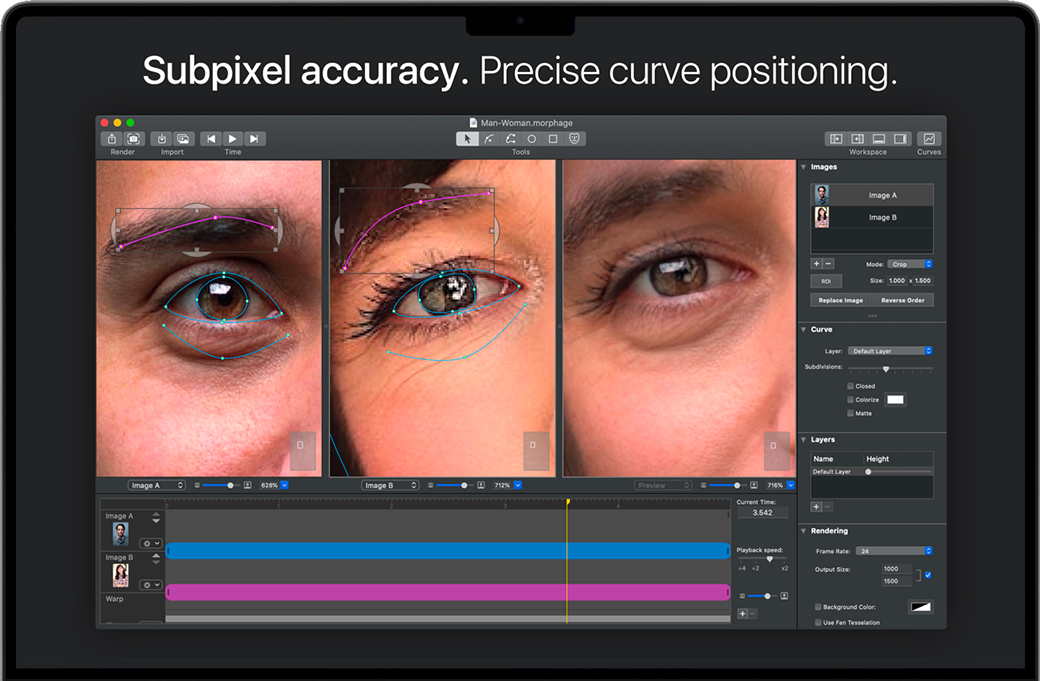The width and height of the screenshot is (1040, 681).
Task: Enable the Closed curve checkbox
Action: 851,386
